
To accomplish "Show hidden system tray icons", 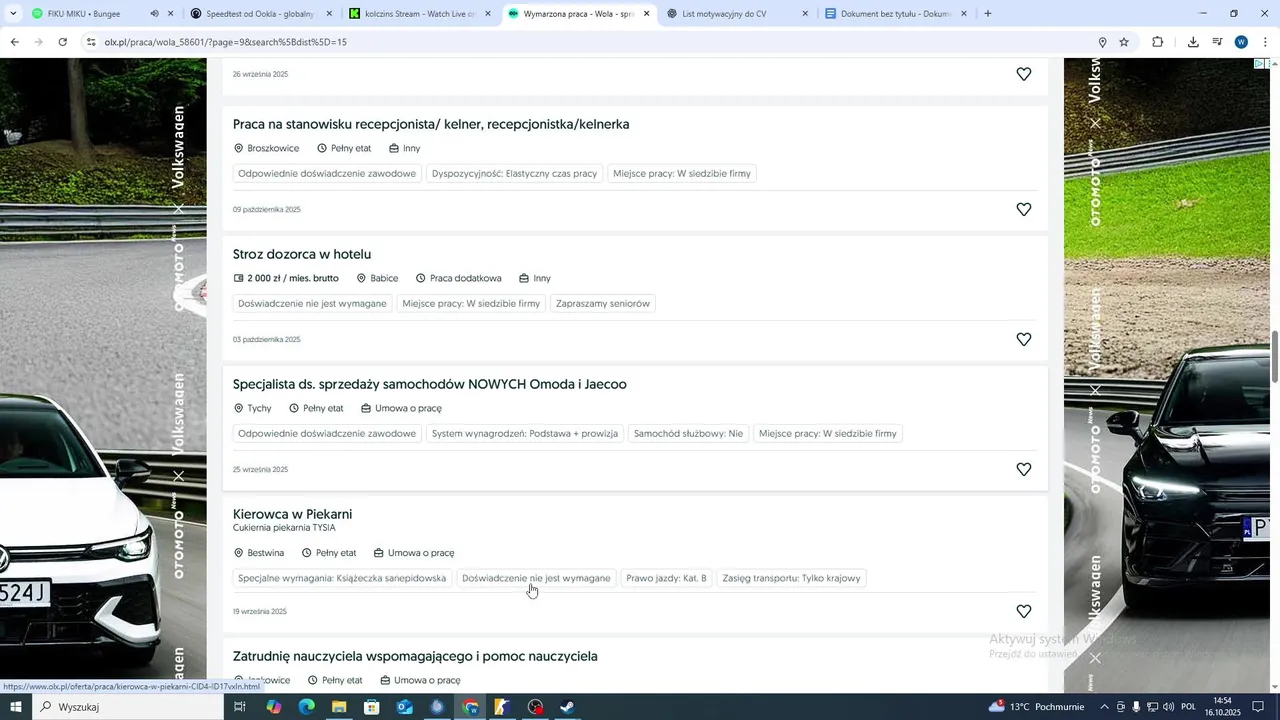I will coord(1104,707).
